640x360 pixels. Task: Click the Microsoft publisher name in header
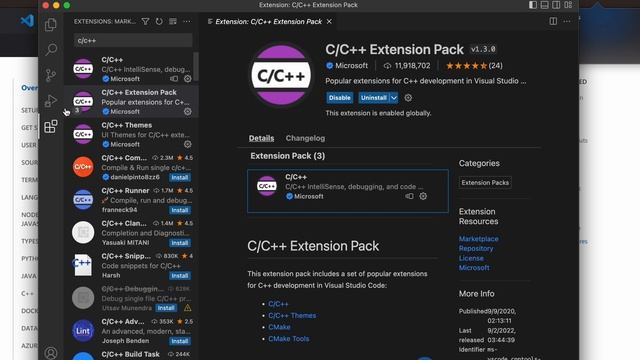coord(351,66)
